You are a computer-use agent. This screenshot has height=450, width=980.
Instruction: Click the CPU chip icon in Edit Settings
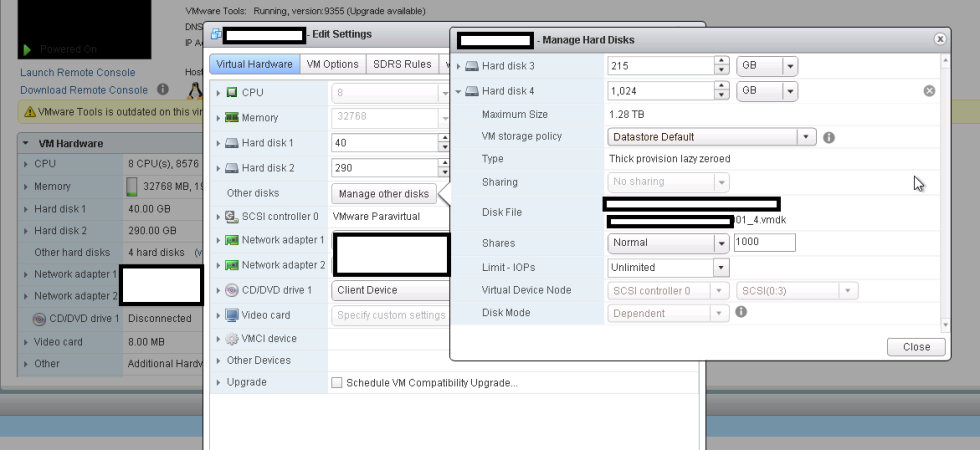click(232, 92)
